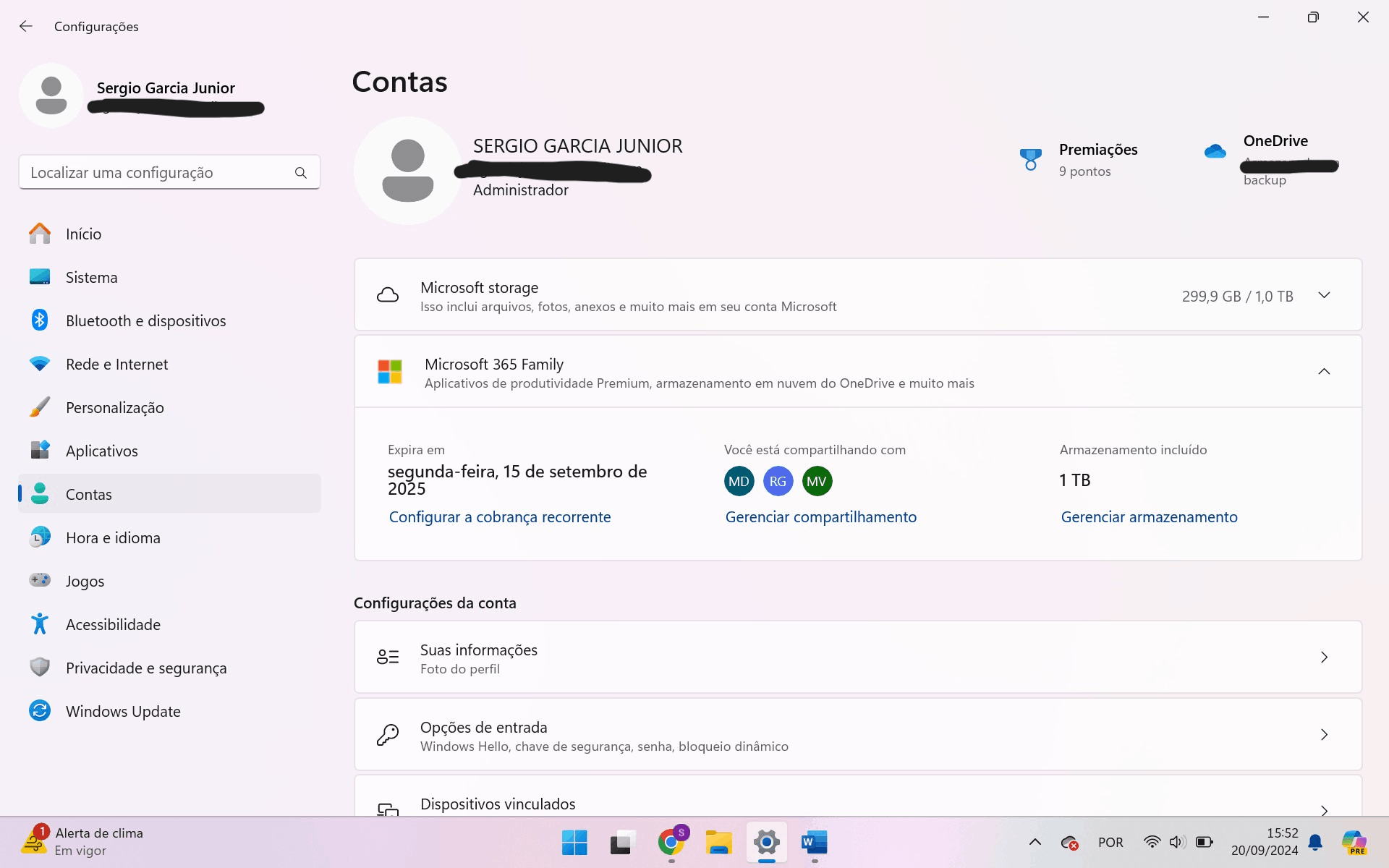
Task: Click the Alerta de clima weather widget
Action: 83,842
